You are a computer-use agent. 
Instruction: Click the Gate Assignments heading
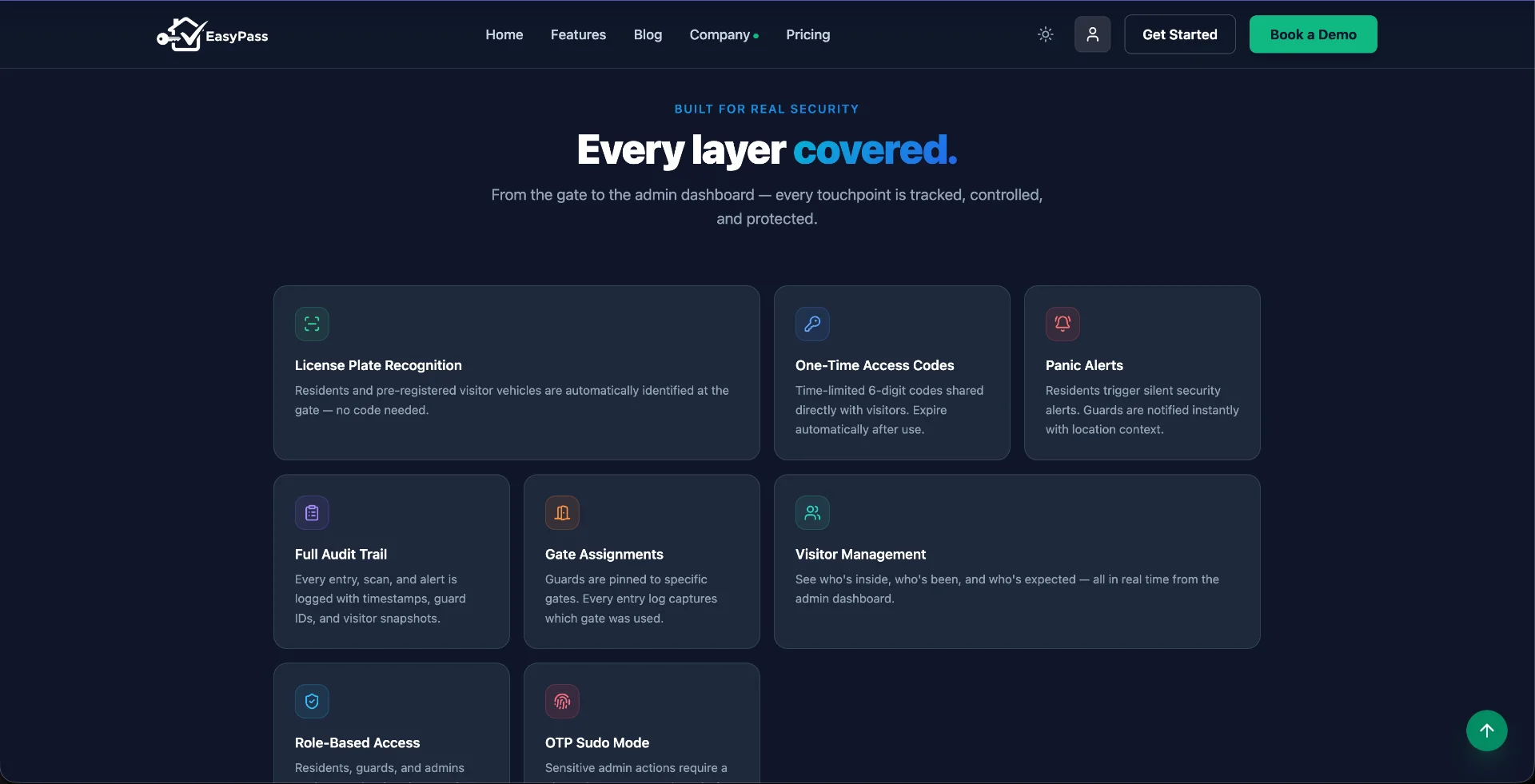tap(604, 554)
